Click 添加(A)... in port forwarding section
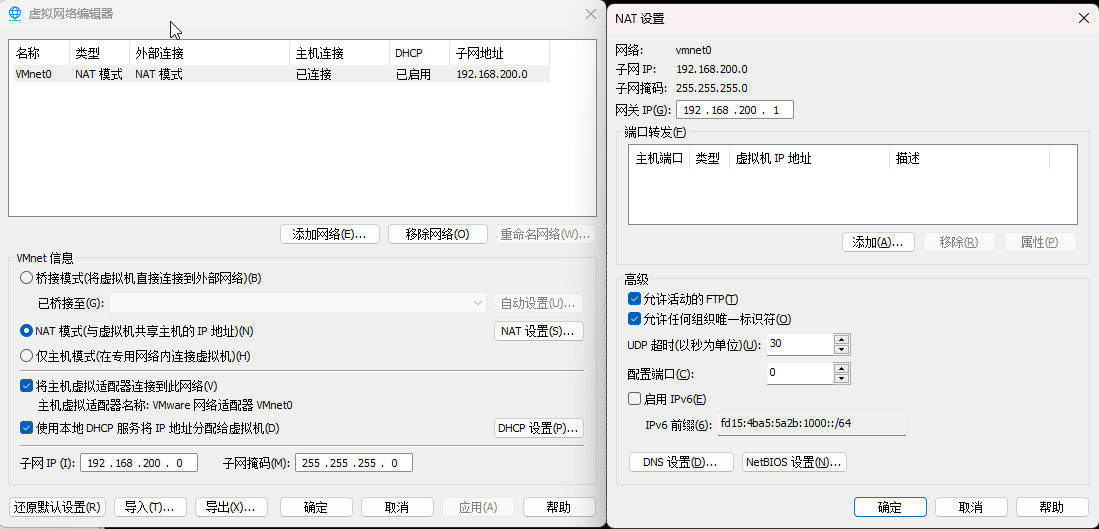This screenshot has height=529, width=1099. 878,242
